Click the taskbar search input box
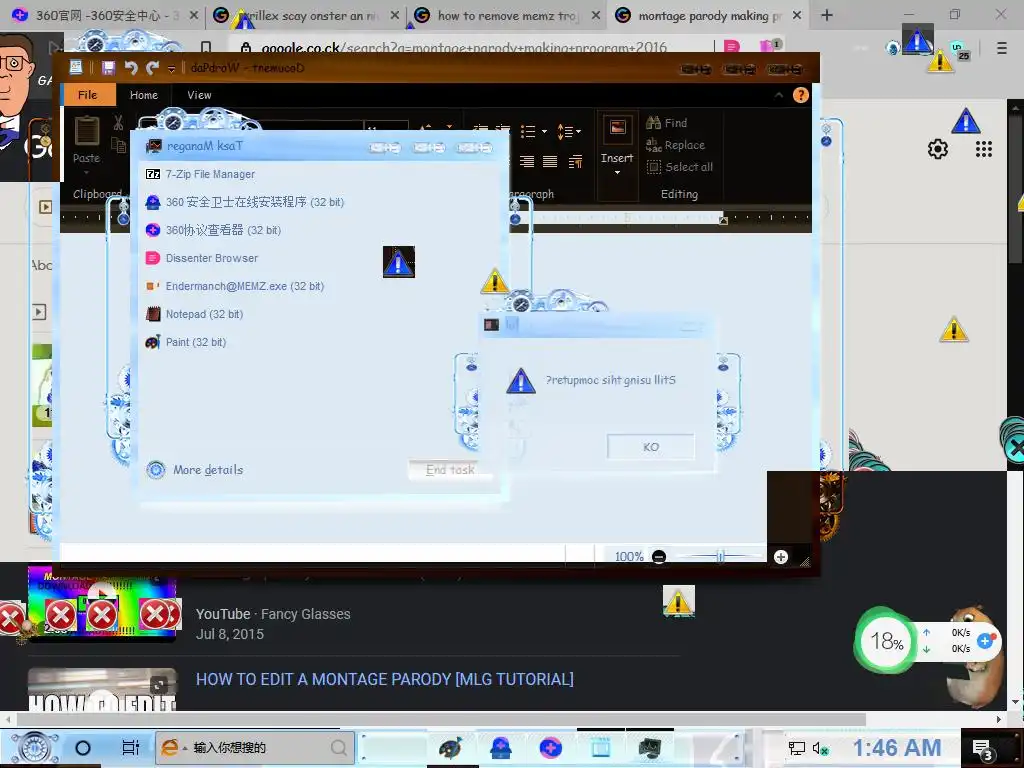The image size is (1024, 768). [255, 748]
